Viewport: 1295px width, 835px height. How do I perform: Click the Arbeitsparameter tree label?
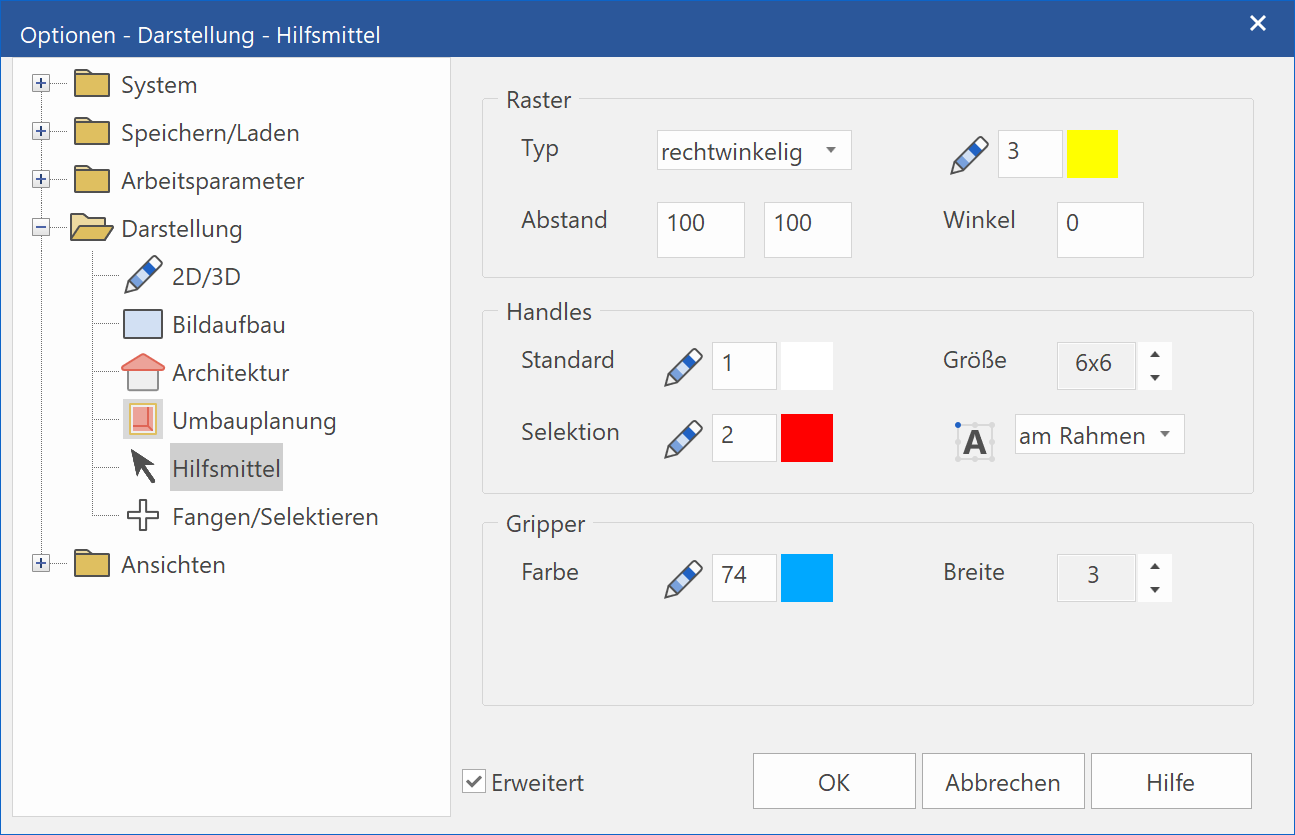pyautogui.click(x=212, y=181)
